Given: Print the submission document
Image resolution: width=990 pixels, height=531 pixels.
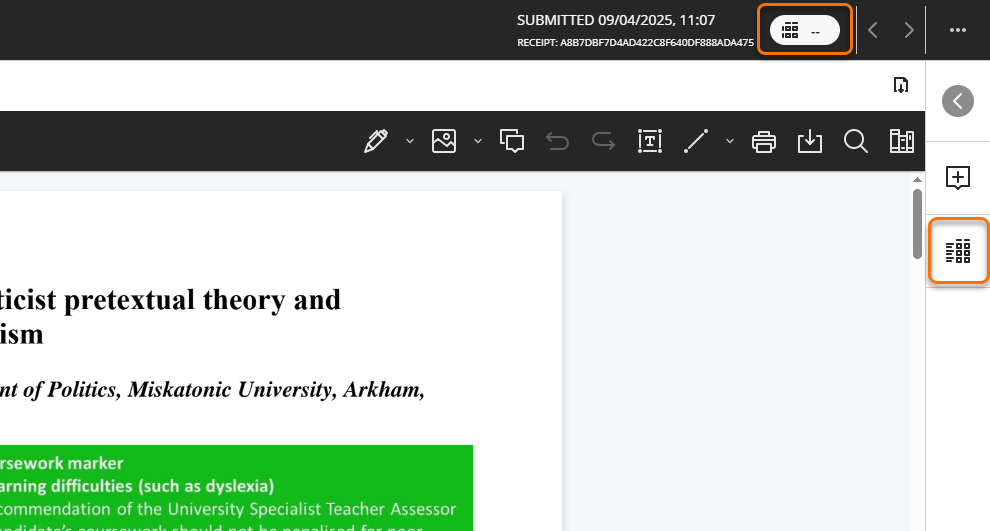Looking at the screenshot, I should coord(764,142).
